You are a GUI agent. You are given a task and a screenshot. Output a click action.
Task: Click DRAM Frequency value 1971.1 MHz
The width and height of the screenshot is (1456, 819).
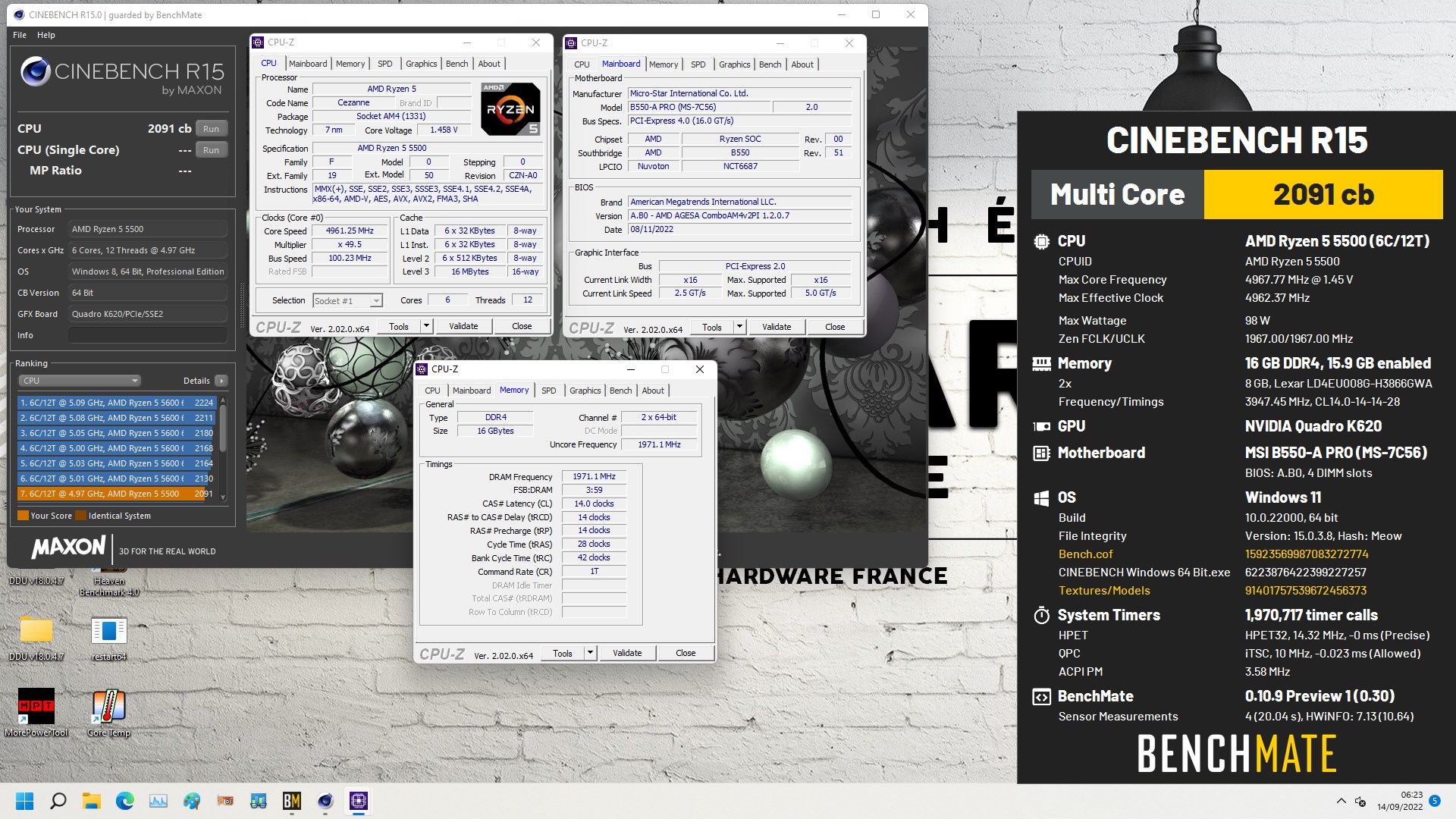(x=594, y=477)
